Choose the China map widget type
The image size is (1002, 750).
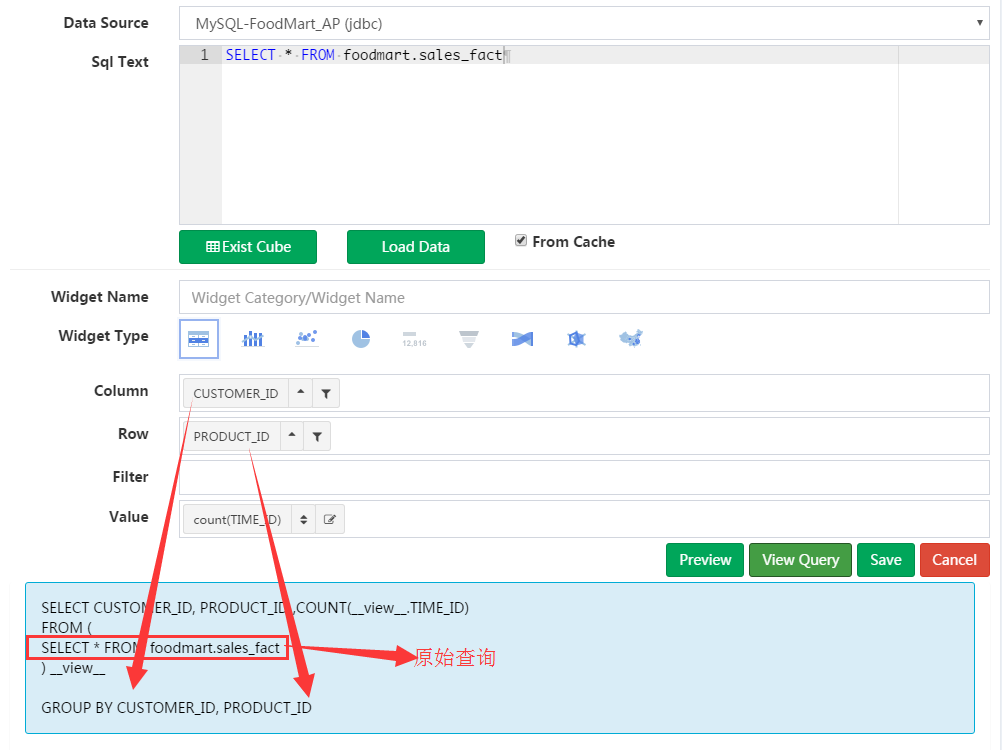630,339
